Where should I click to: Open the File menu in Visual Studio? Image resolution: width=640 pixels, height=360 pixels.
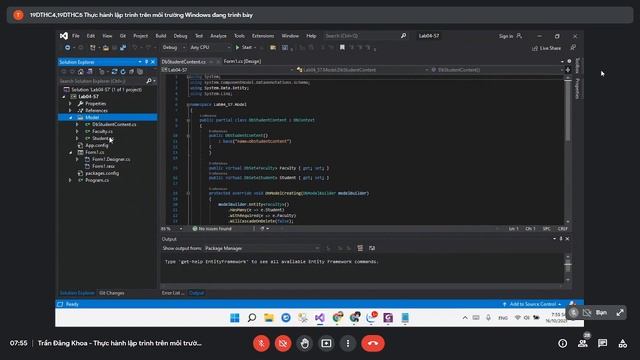pos(76,36)
